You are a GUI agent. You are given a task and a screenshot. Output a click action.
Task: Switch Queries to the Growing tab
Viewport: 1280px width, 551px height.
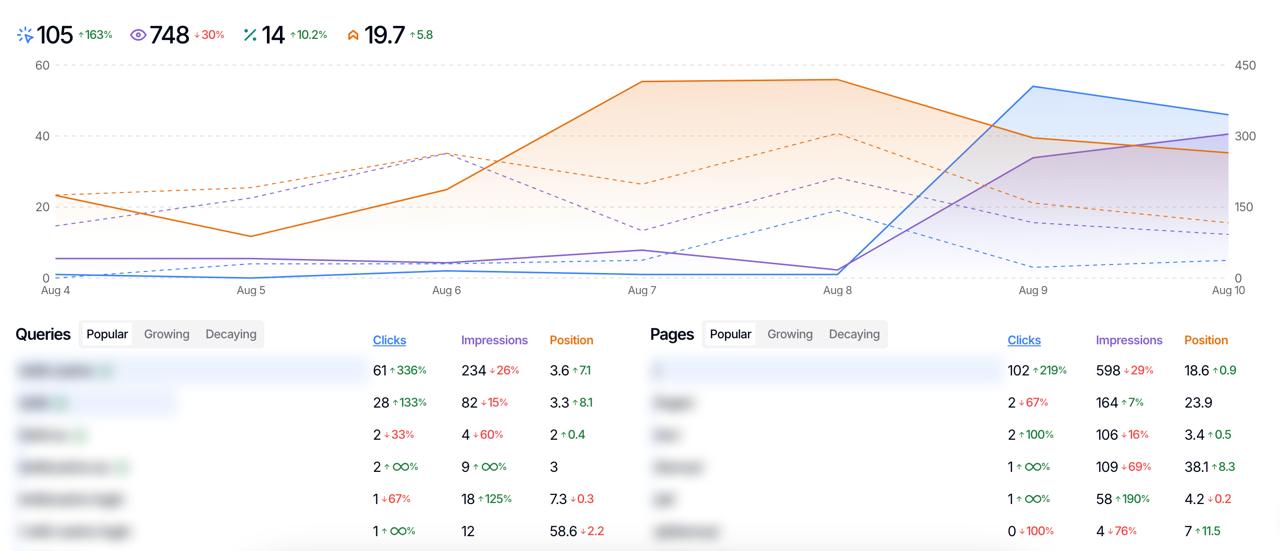point(166,334)
